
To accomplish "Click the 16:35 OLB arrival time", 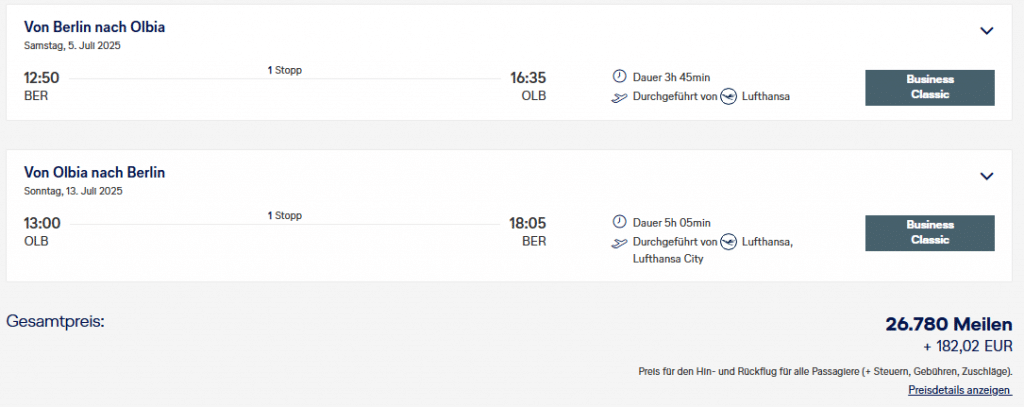I will (528, 78).
